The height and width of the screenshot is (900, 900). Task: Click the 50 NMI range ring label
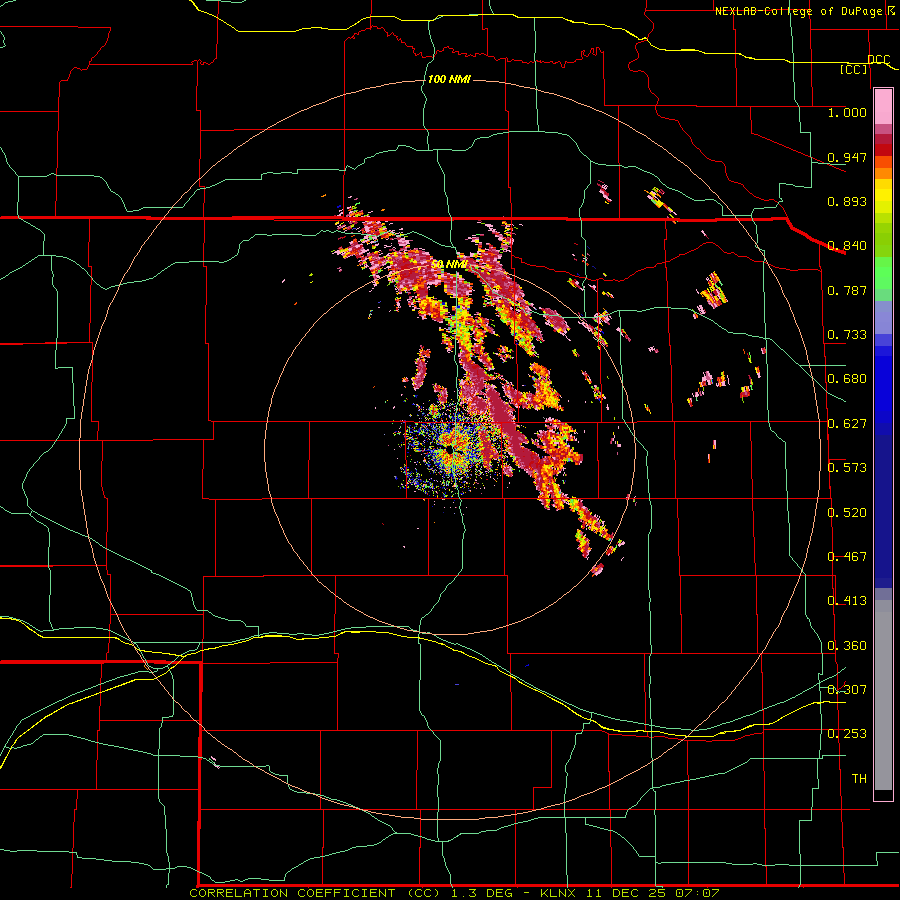[x=449, y=265]
